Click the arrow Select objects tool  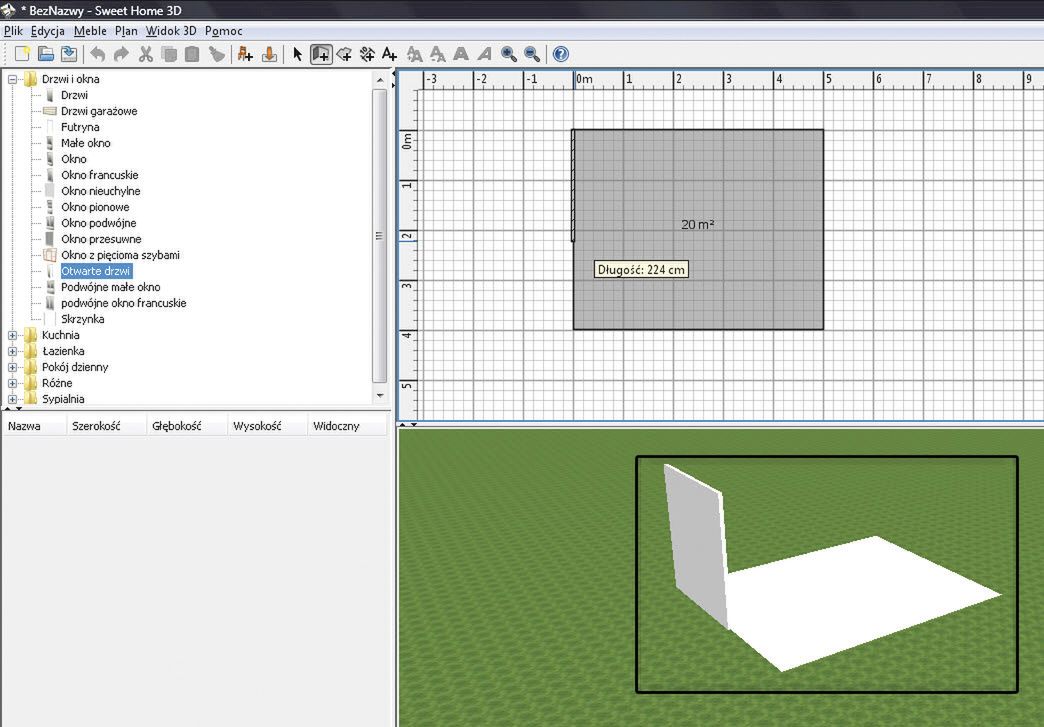297,54
